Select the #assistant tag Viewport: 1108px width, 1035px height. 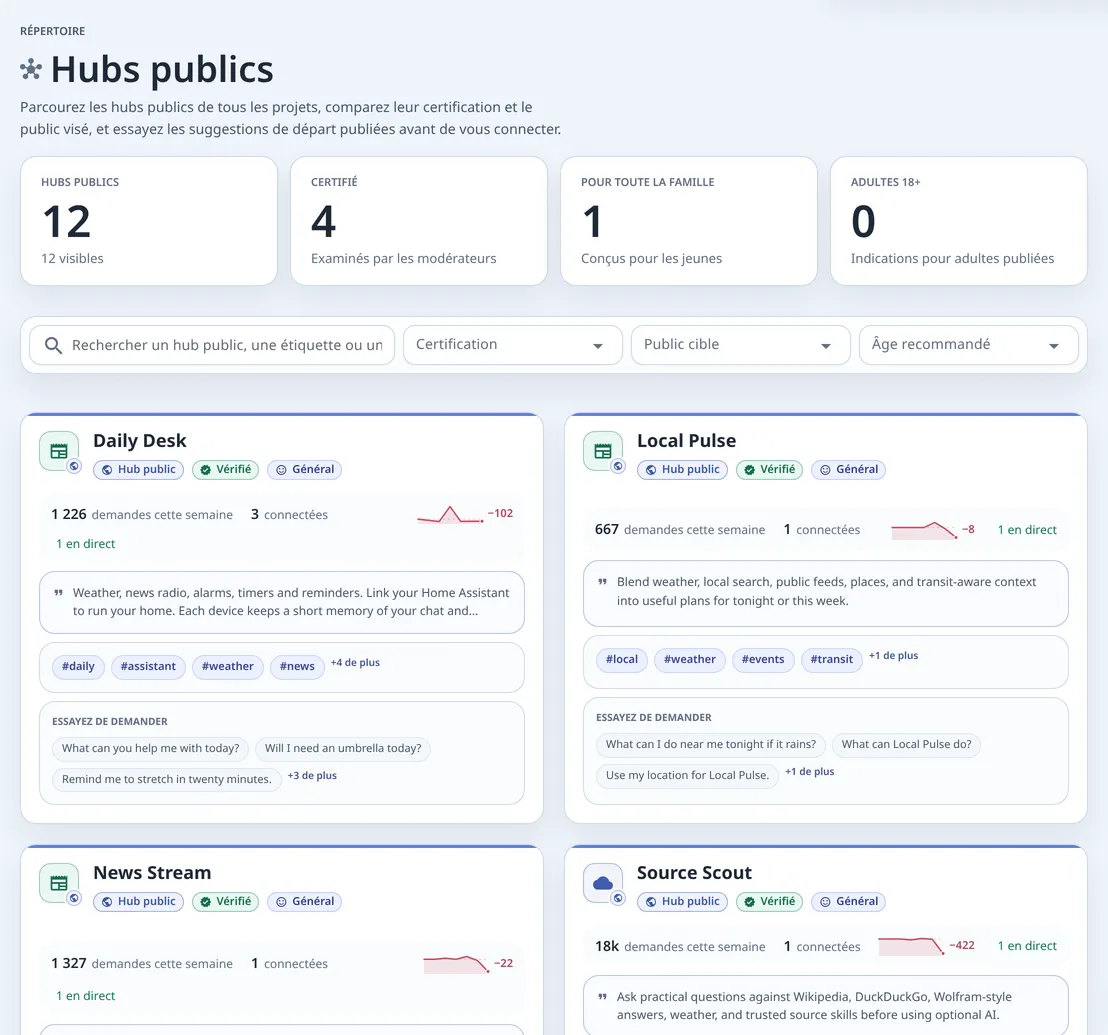[148, 666]
